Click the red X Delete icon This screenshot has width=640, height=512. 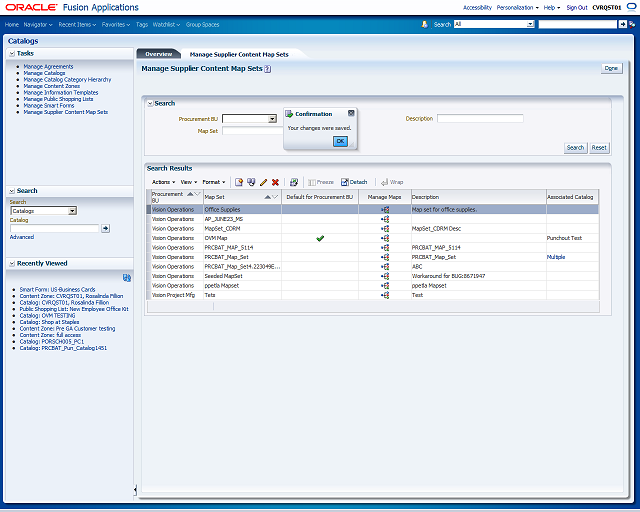pyautogui.click(x=276, y=182)
